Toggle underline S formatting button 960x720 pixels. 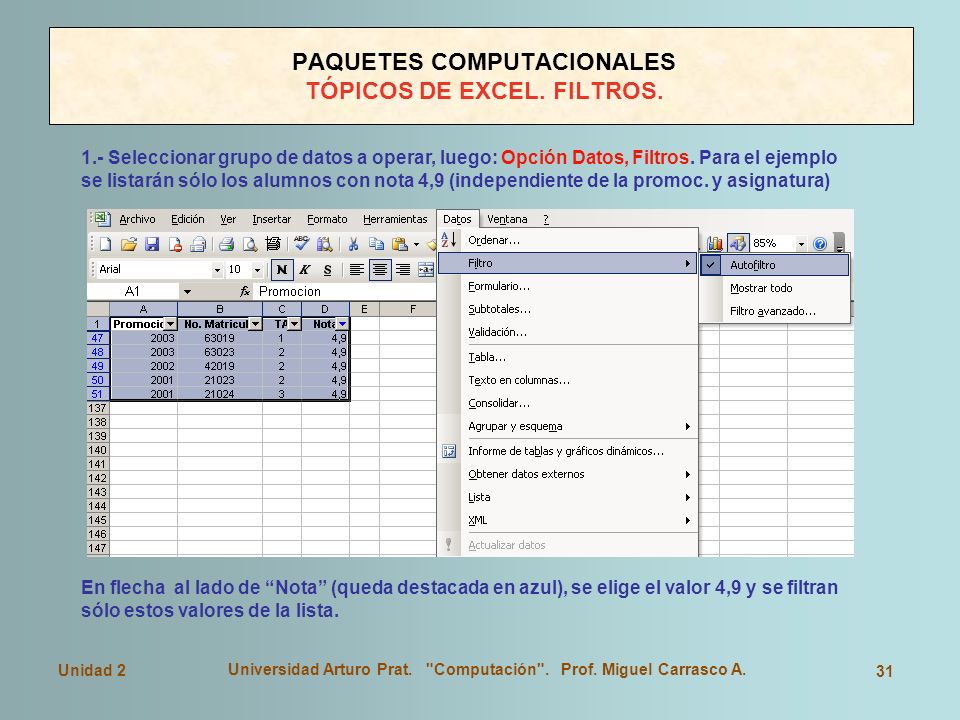(x=328, y=269)
